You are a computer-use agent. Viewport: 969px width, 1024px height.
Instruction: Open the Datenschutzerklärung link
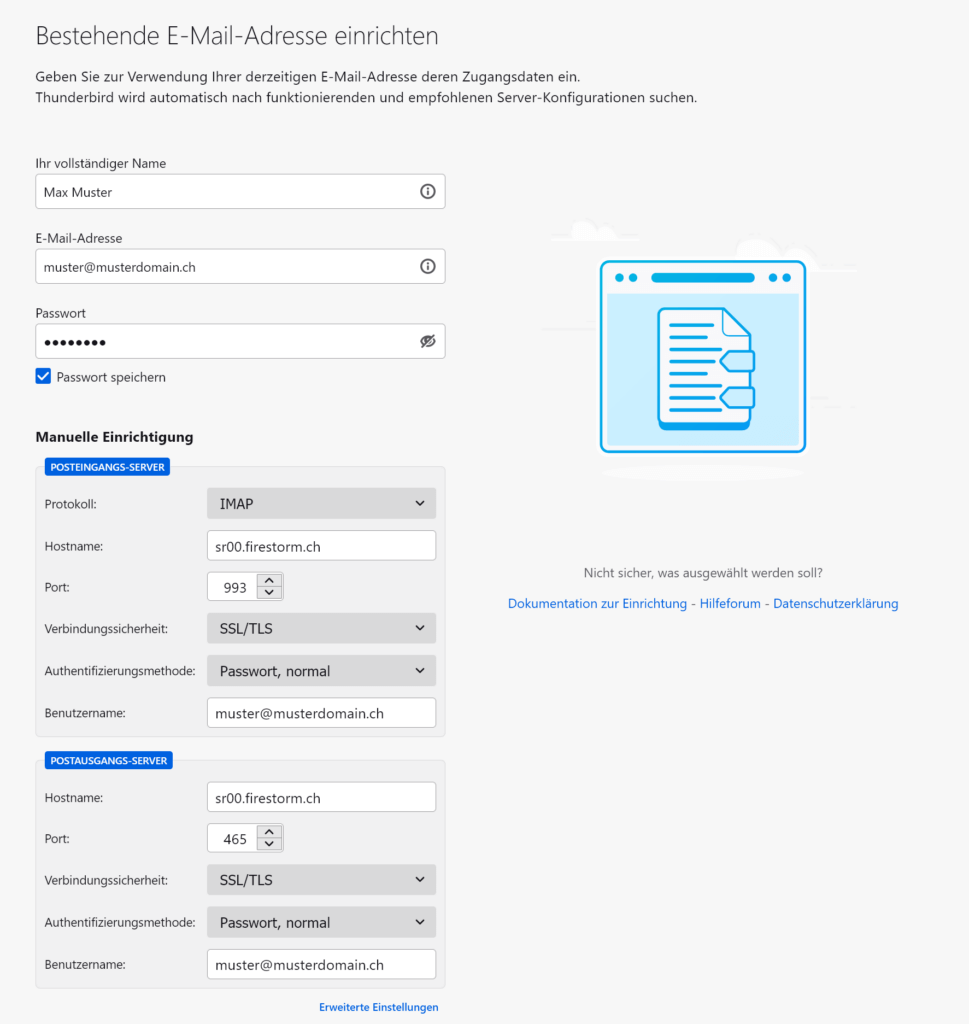pos(836,603)
